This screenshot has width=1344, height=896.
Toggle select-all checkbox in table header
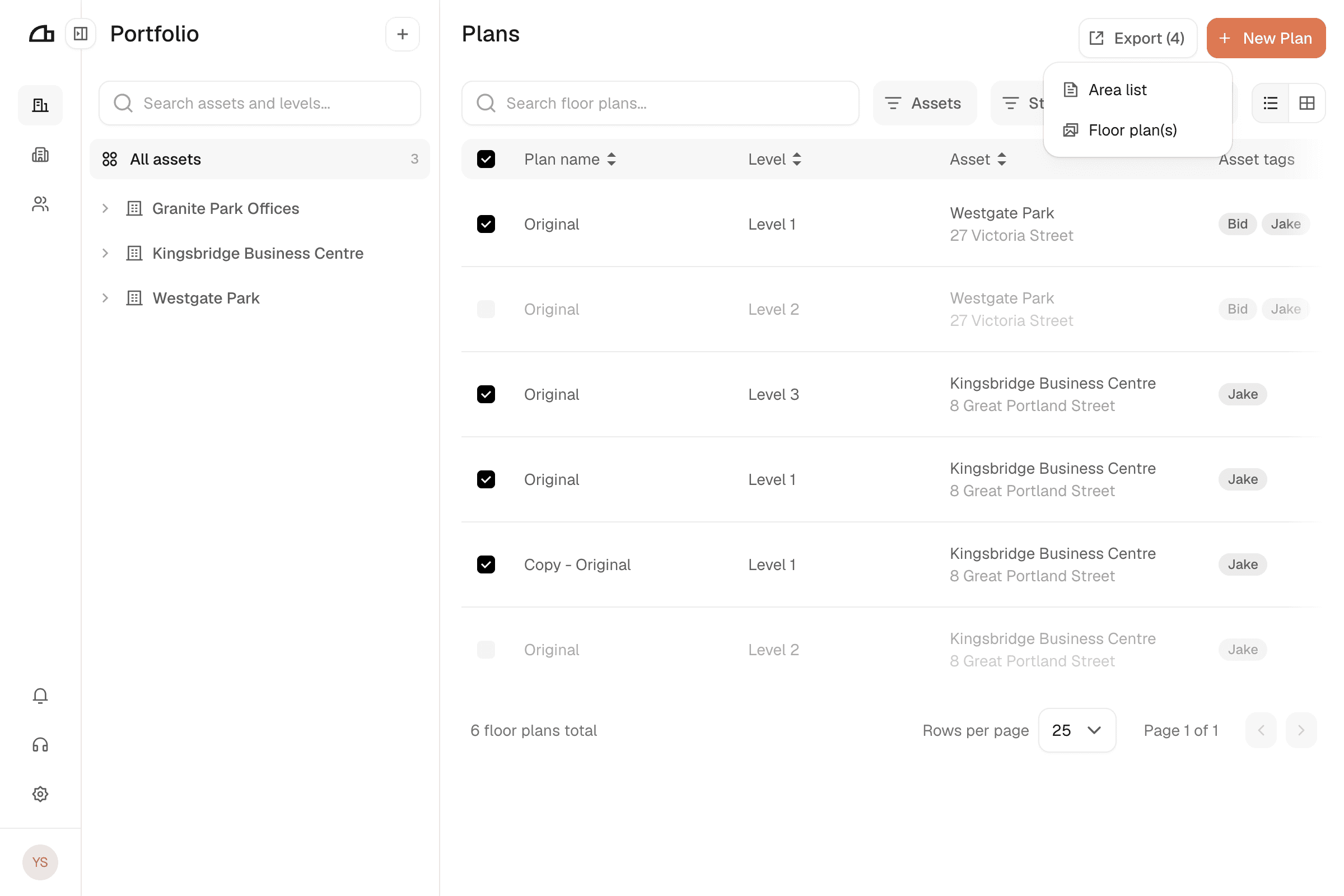coord(486,159)
